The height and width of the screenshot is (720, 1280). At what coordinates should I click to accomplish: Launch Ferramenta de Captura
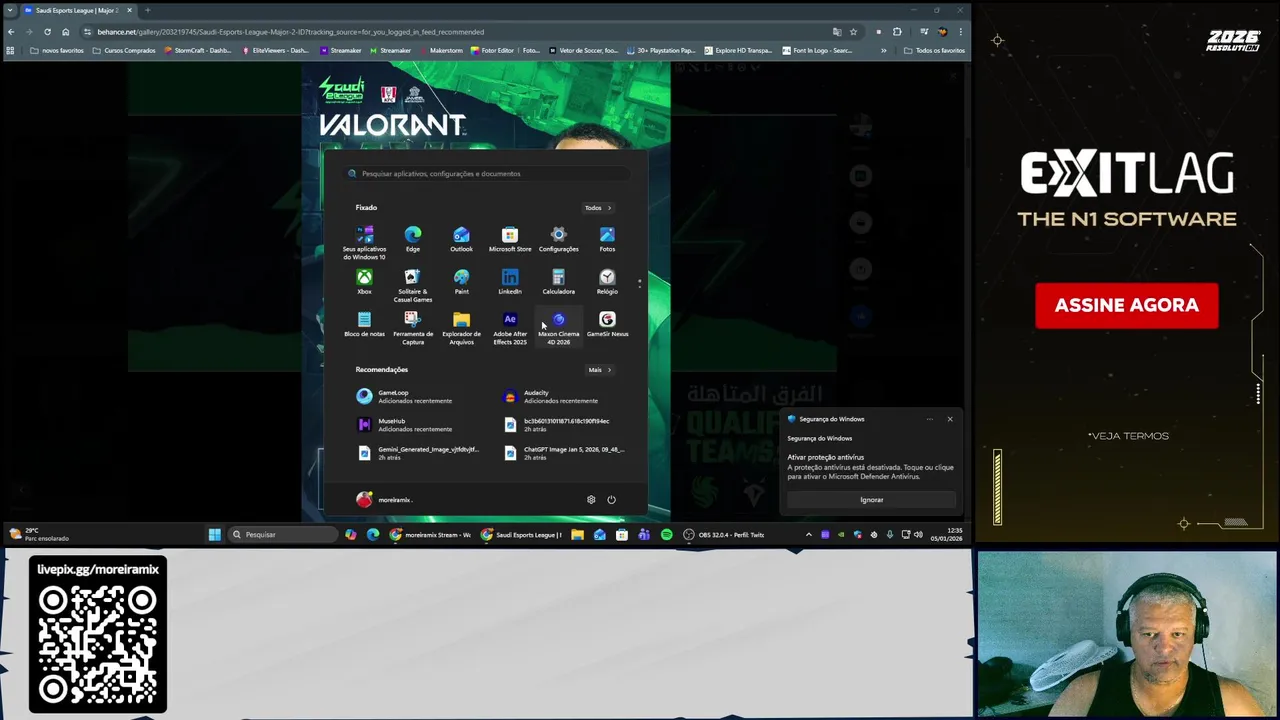(413, 328)
